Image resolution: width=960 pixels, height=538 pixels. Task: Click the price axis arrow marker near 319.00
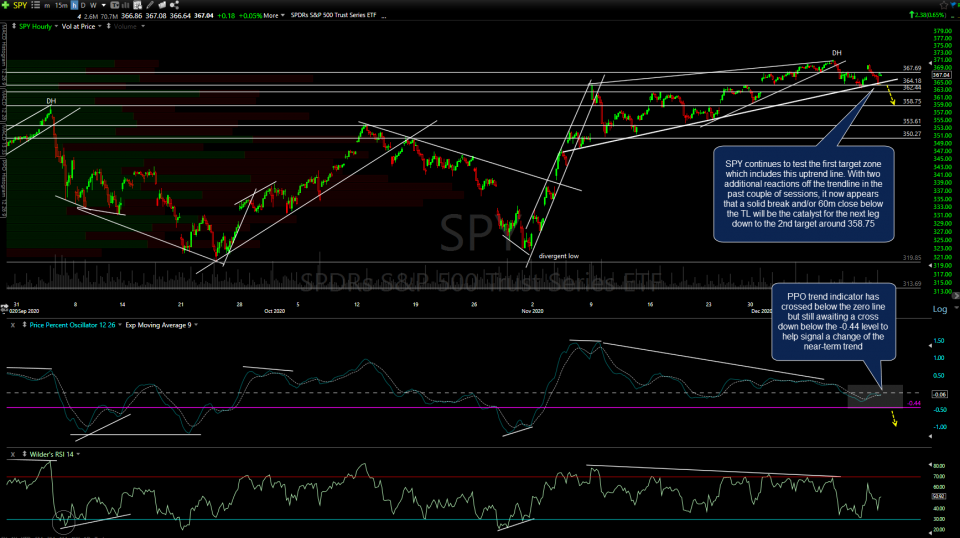coord(931,266)
